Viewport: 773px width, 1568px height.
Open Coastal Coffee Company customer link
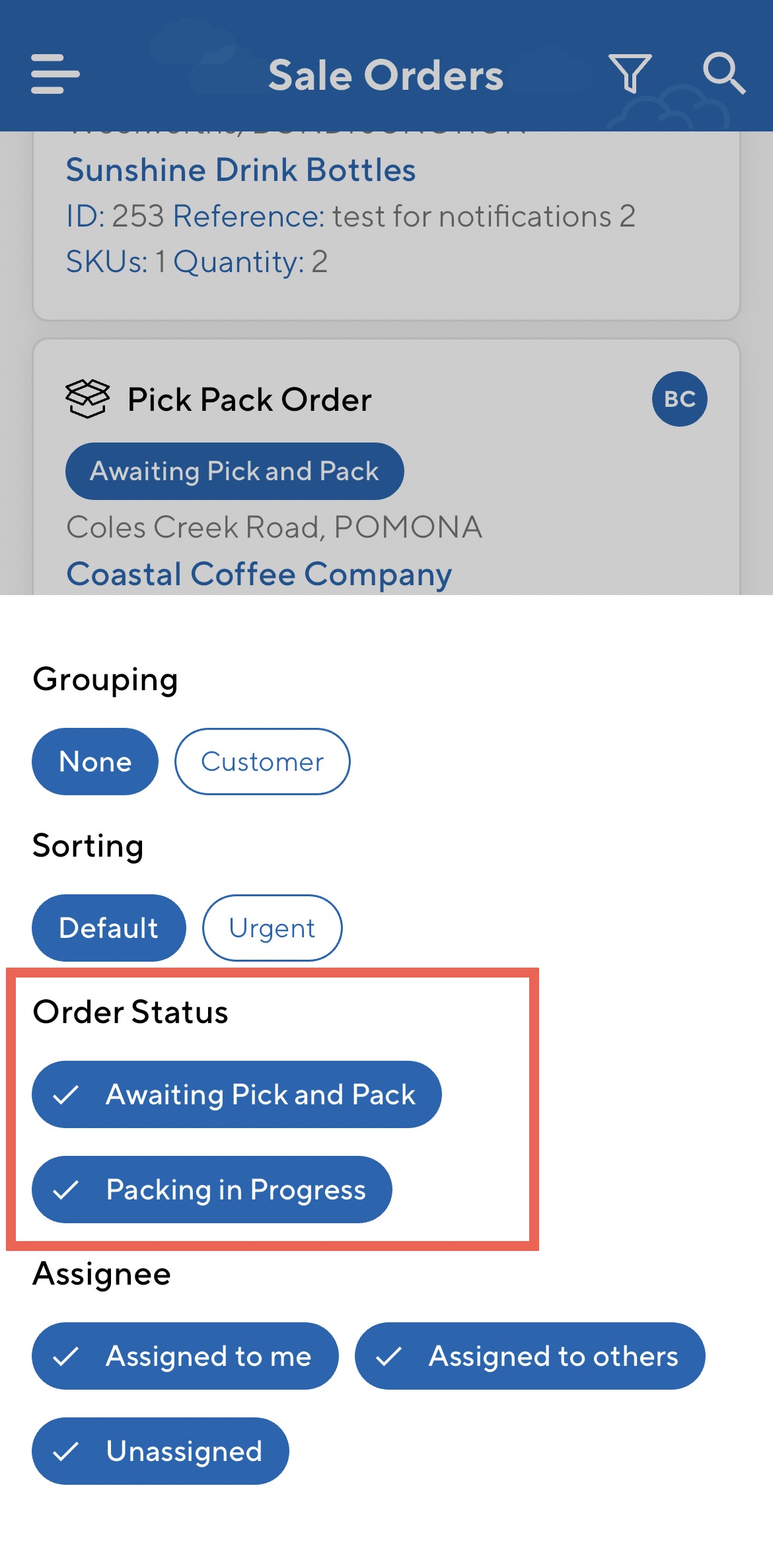(259, 574)
